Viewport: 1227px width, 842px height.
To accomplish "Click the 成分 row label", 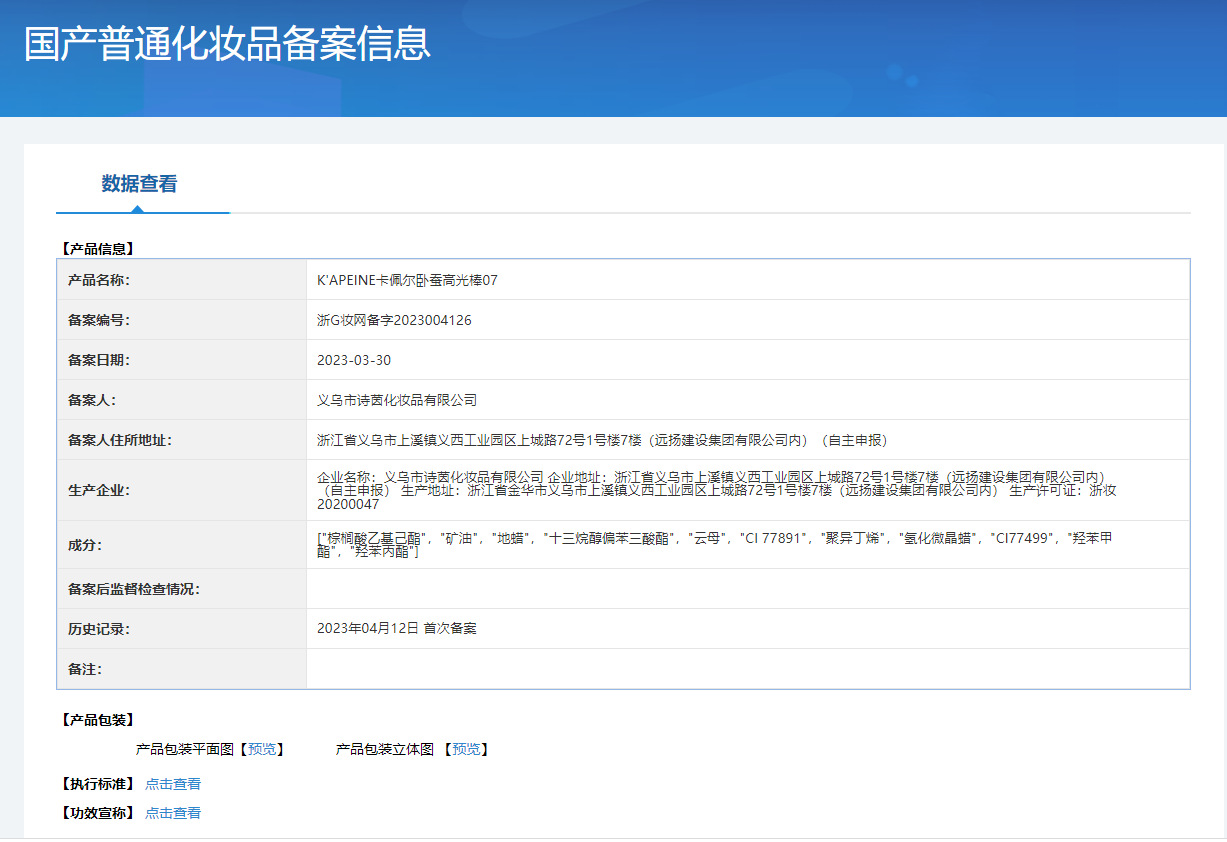I will coord(85,545).
